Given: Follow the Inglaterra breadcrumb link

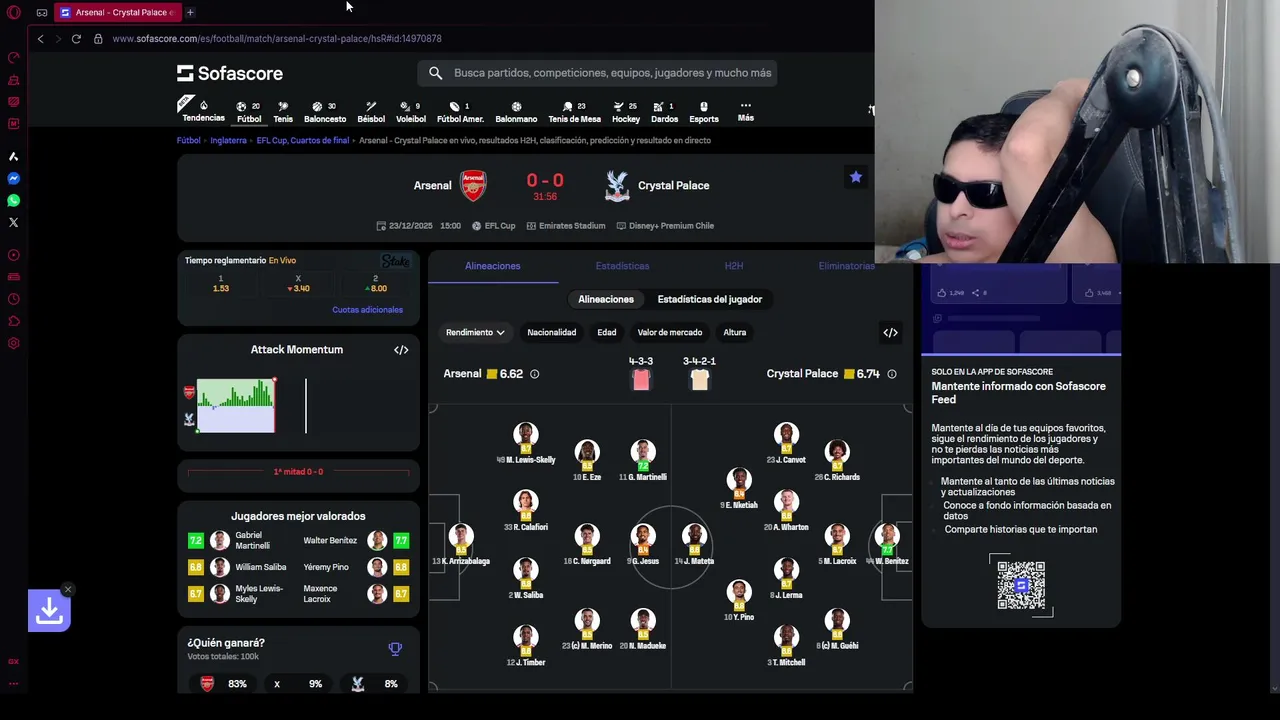Looking at the screenshot, I should tap(228, 141).
